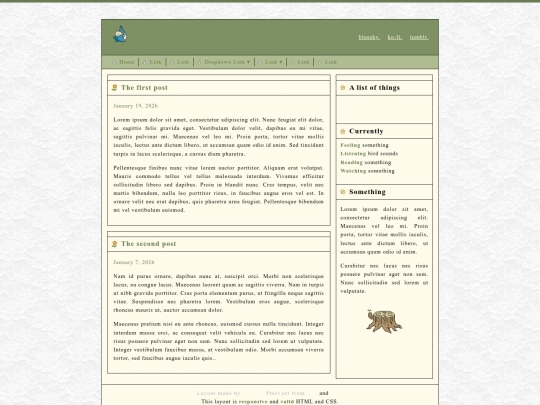
Task: Click the Watching something line
Action: click(x=367, y=171)
